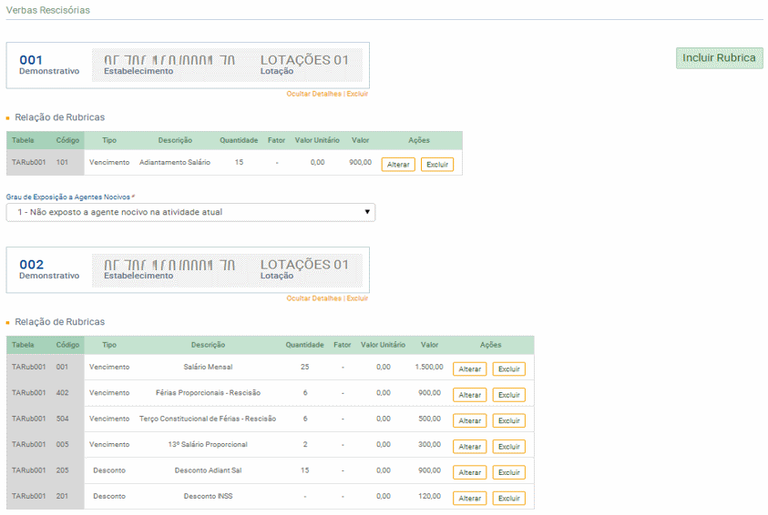Click Ocultar Detalhes under demonstrativo 002
The width and height of the screenshot is (768, 515).
[314, 298]
